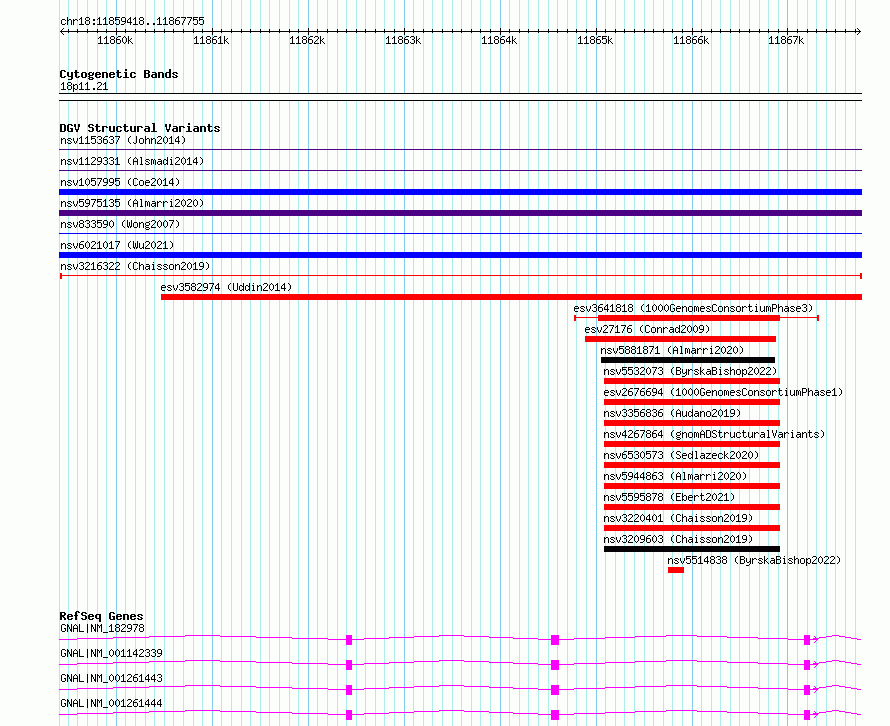Click the blue bar under nsv6021017
Viewport: 890px width, 726px height.
click(x=460, y=255)
